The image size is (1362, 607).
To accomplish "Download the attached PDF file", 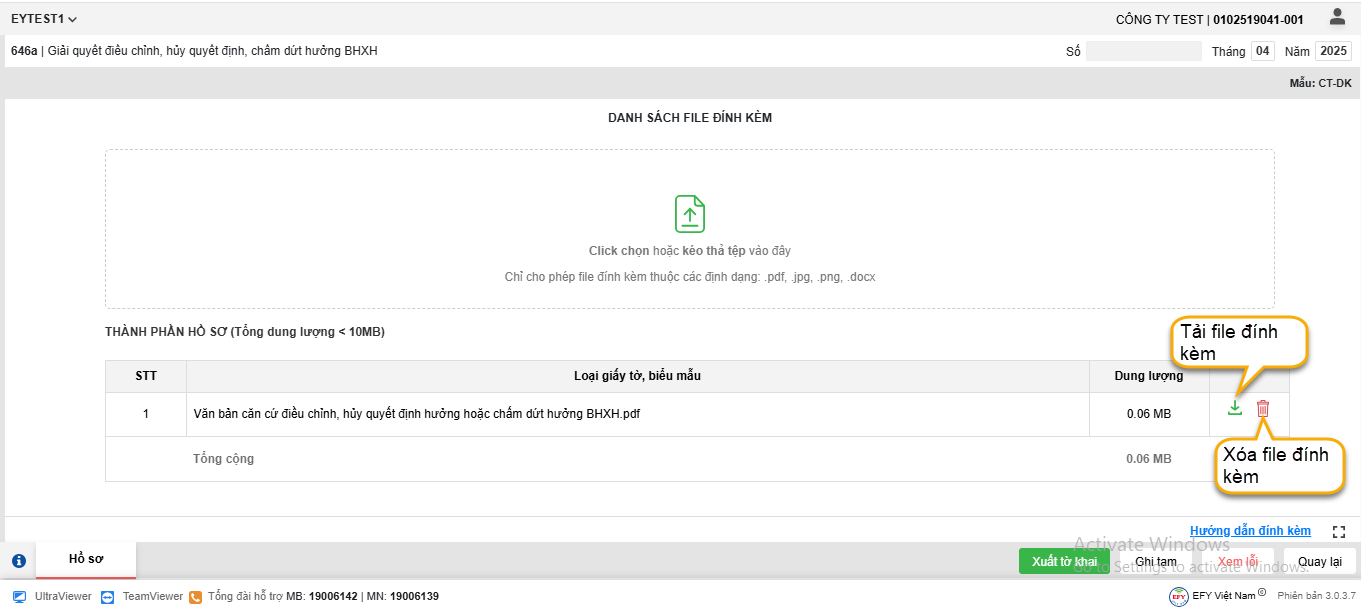I will coord(1235,408).
